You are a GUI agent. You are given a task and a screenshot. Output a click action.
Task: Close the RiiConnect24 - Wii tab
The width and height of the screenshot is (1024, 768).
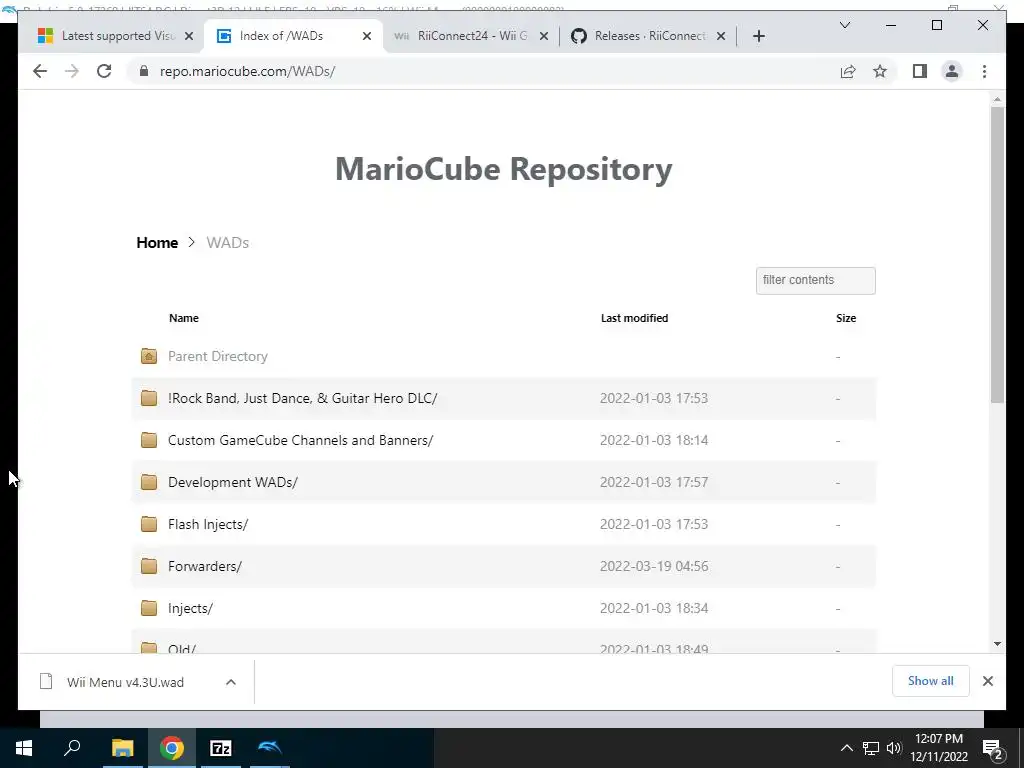543,36
